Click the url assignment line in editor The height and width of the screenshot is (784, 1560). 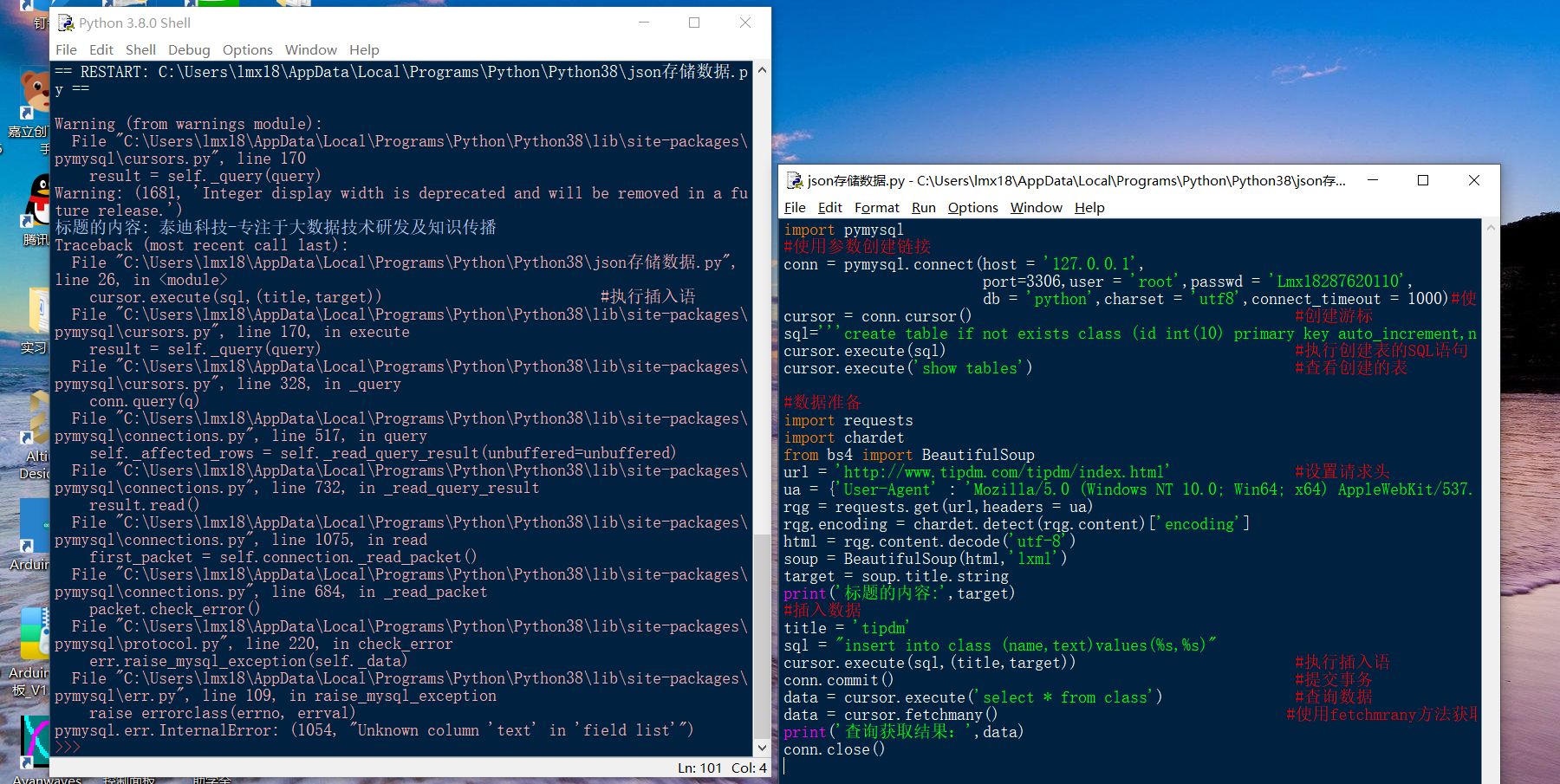(x=977, y=472)
